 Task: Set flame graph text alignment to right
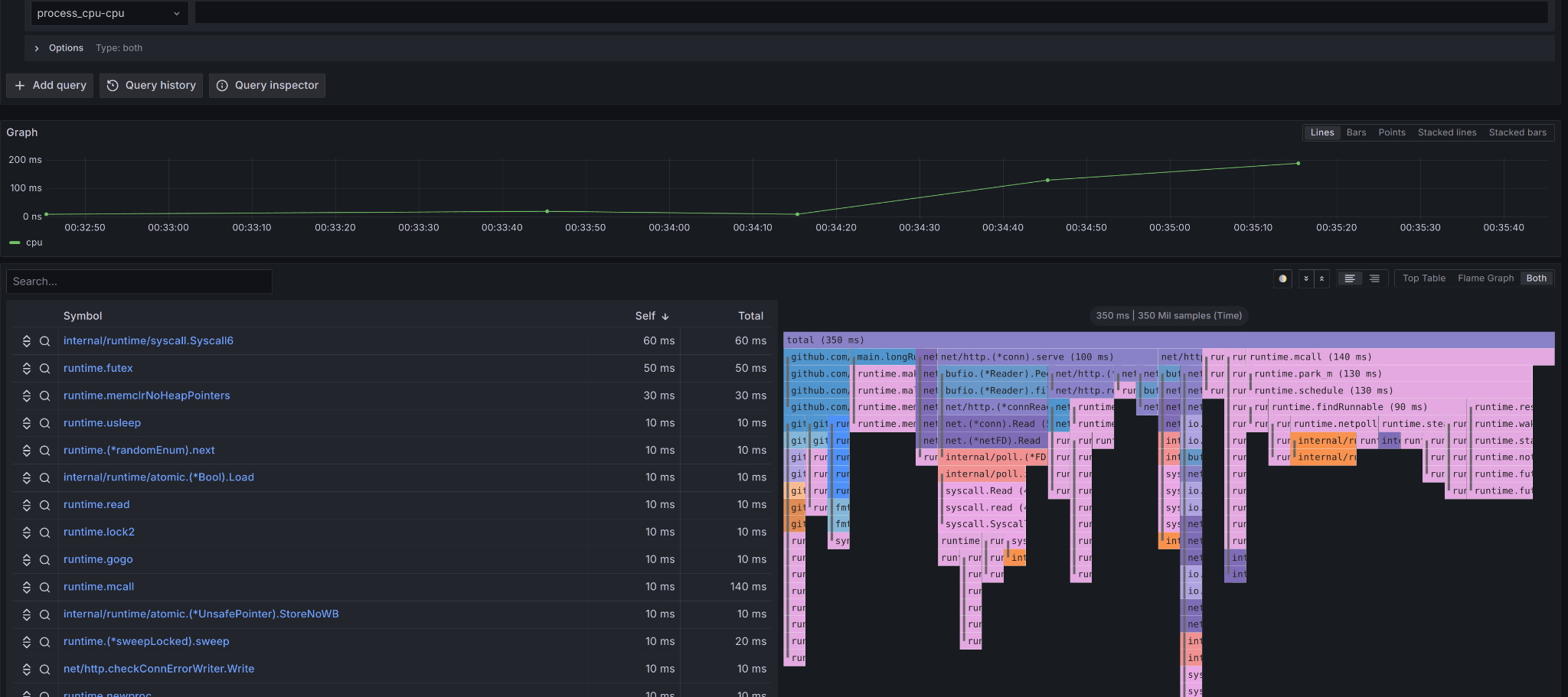pos(1374,278)
